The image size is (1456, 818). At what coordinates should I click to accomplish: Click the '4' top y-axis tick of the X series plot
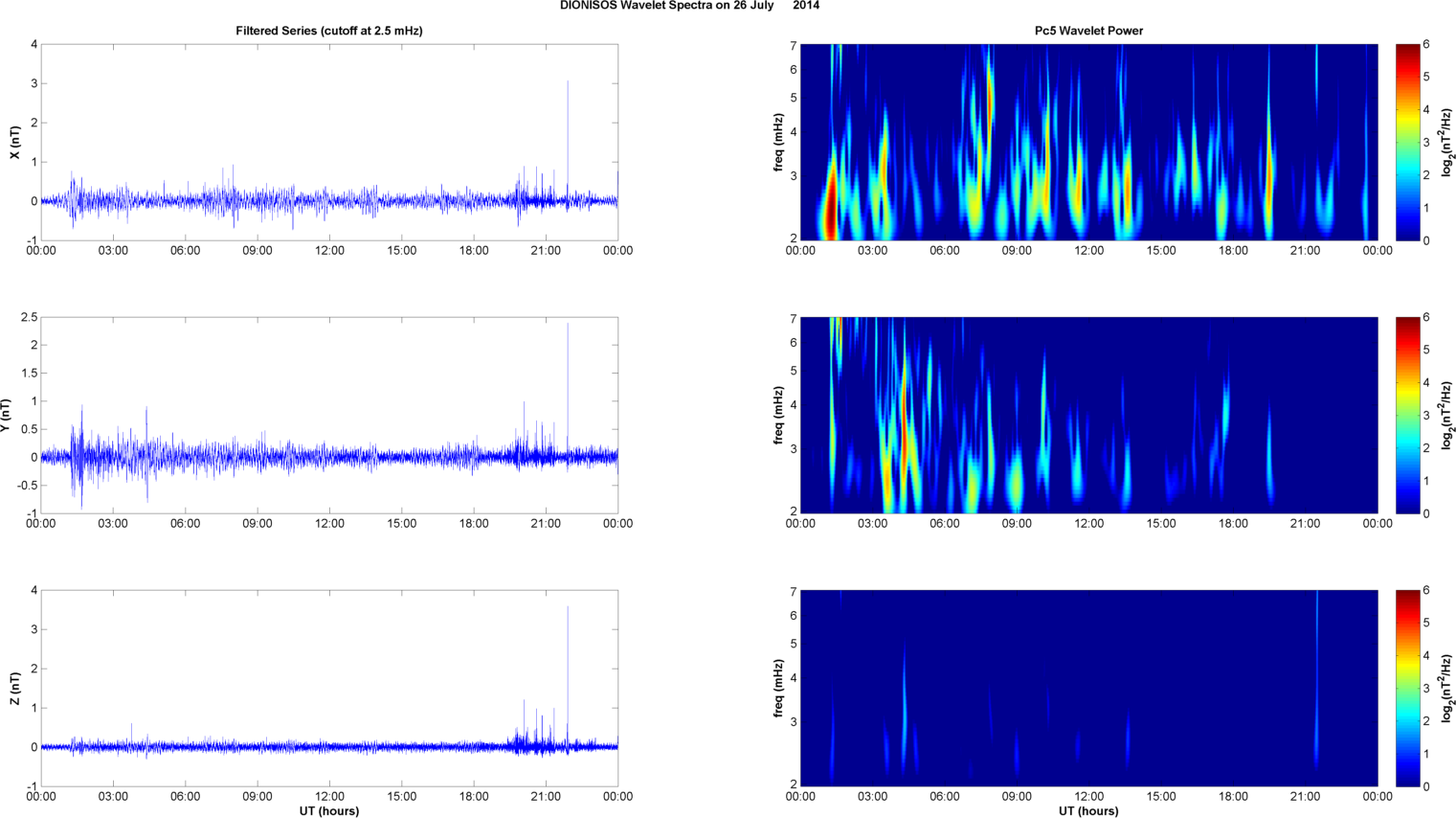coord(34,44)
